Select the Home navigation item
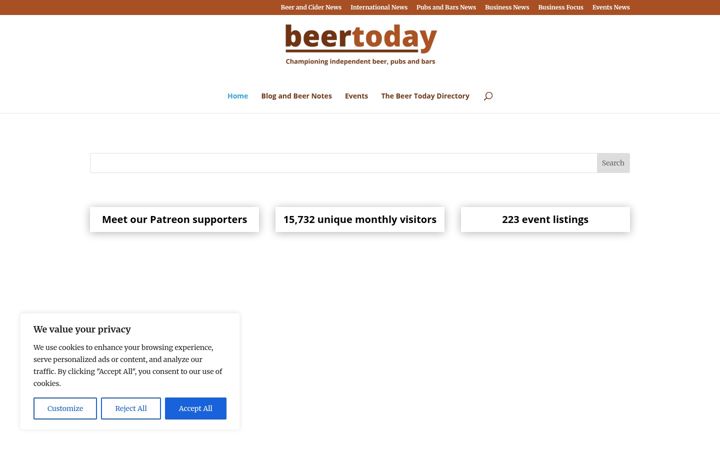 (x=237, y=96)
